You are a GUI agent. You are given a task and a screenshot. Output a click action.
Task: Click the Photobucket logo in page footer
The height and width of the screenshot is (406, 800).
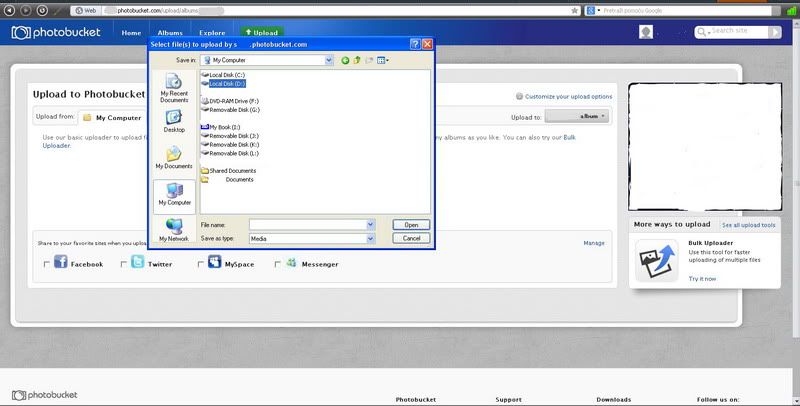tap(44, 395)
